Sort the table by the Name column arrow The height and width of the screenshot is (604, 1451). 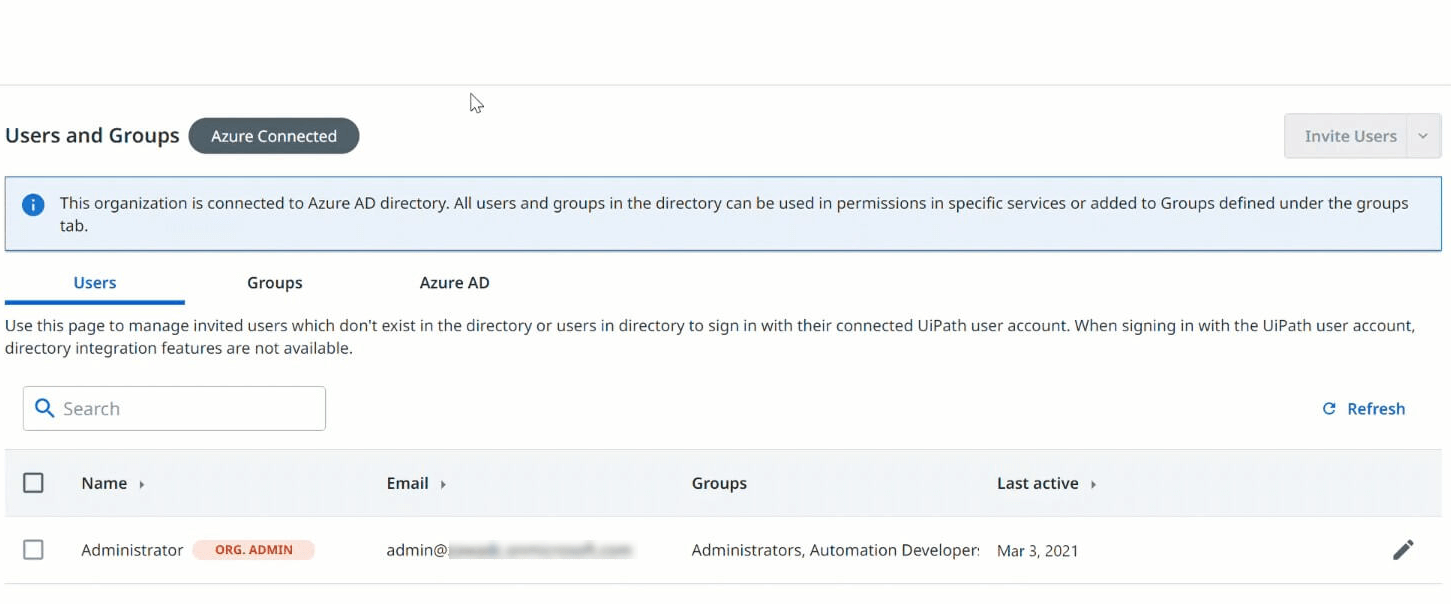click(142, 484)
